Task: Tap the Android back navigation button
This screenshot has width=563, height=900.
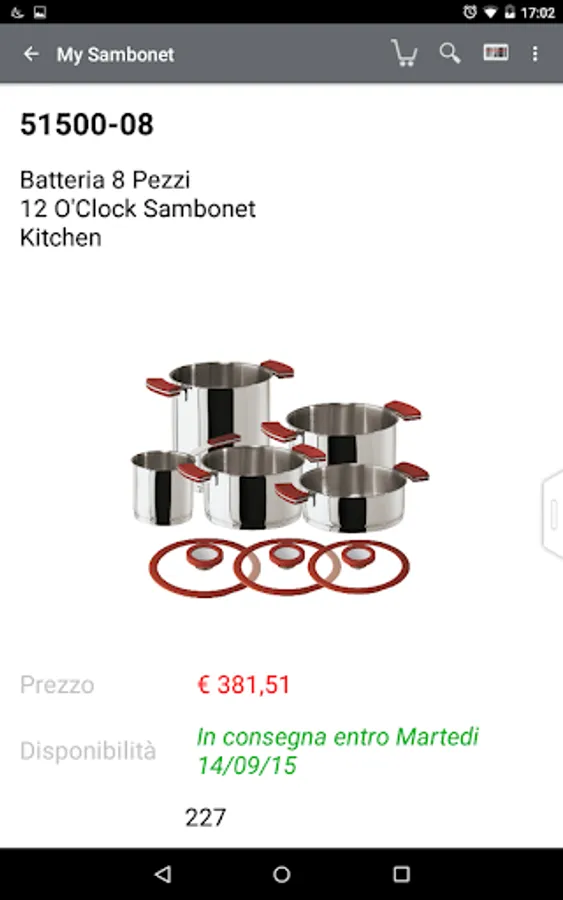Action: tap(163, 874)
